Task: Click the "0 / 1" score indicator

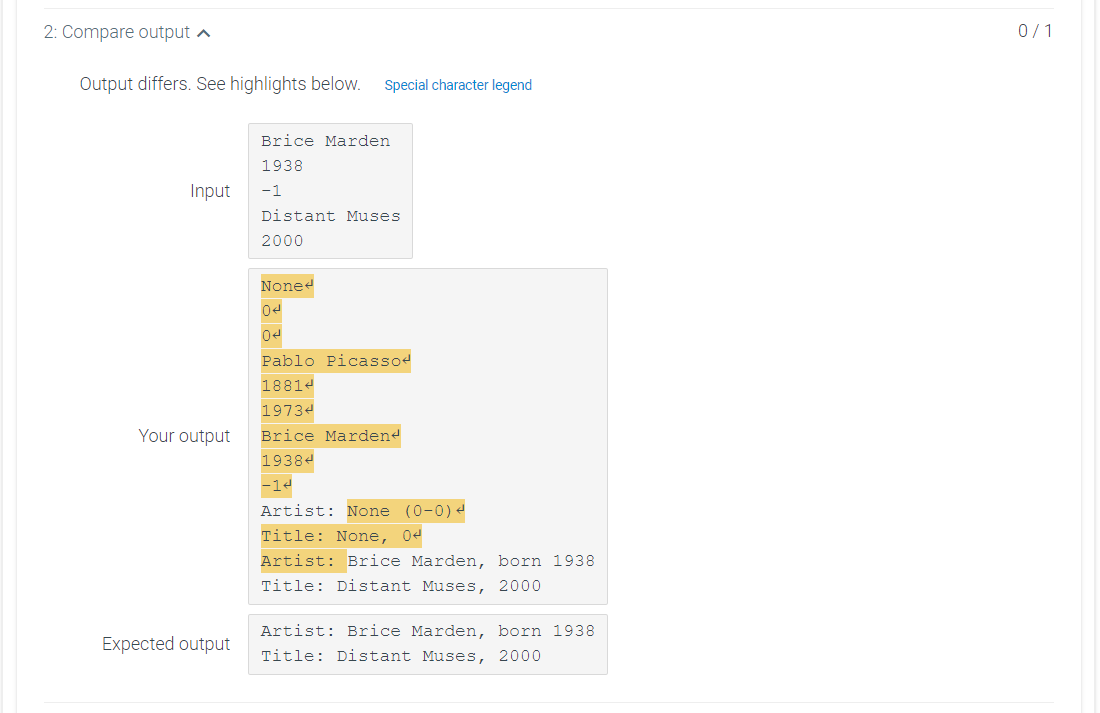Action: 1035,31
